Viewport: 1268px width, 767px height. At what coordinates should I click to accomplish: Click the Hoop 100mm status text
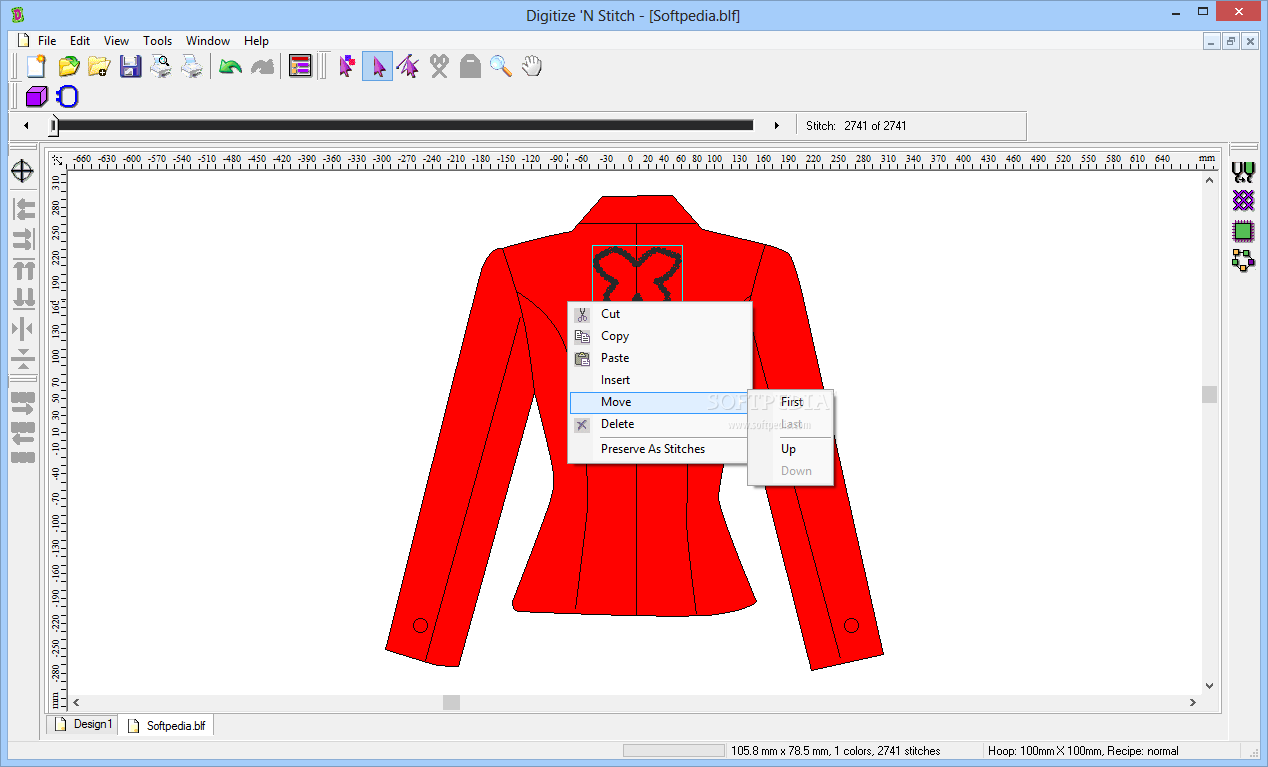pos(1083,751)
